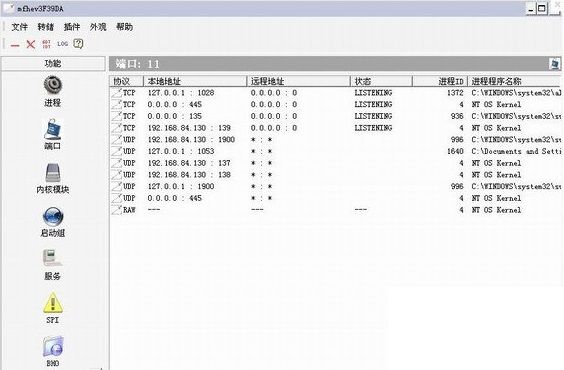This screenshot has width=564, height=370.
Task: Open the 内核模块 kernel module icon
Action: click(53, 179)
